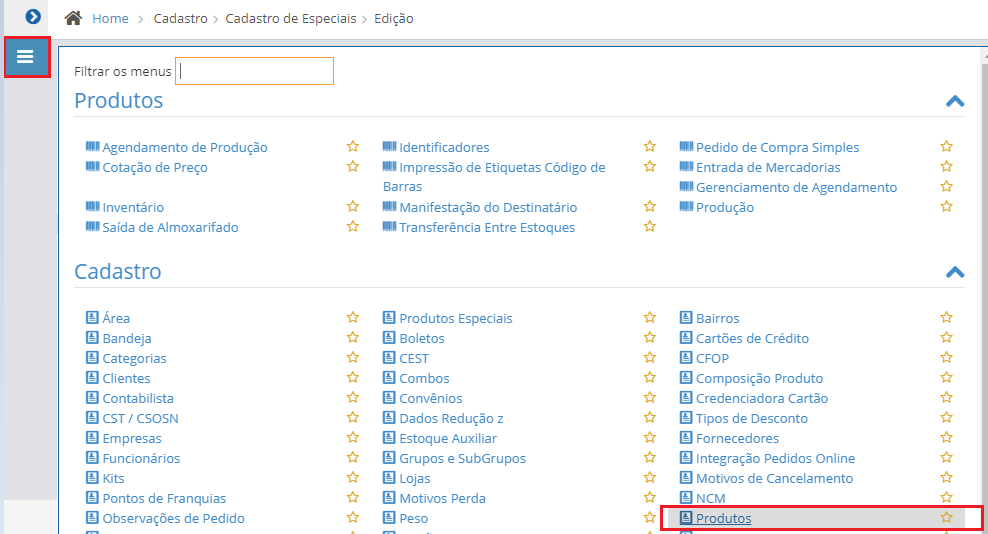
Task: Open Produção menu link
Action: click(x=725, y=207)
